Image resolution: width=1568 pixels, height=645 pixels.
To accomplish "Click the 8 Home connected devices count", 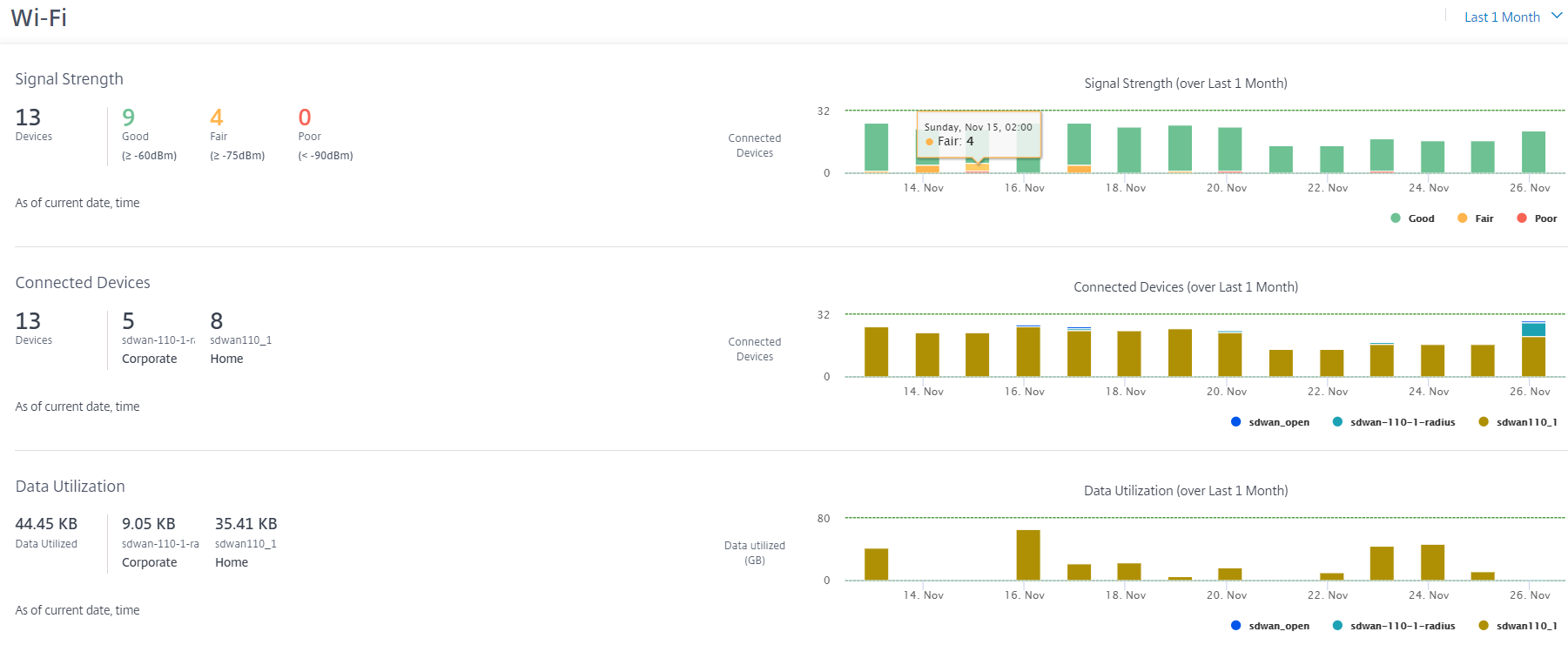I will (x=217, y=321).
